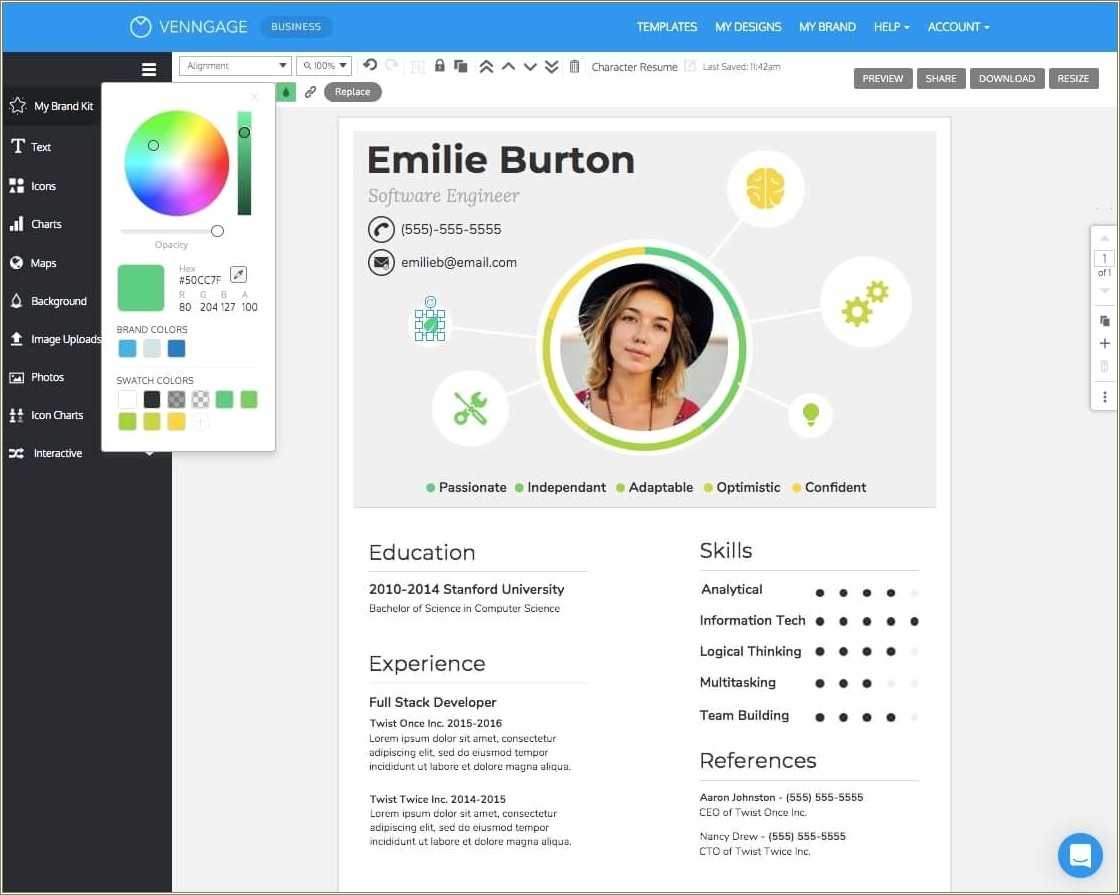Toggle the green color-drop fill button
The width and height of the screenshot is (1120, 895).
(287, 92)
